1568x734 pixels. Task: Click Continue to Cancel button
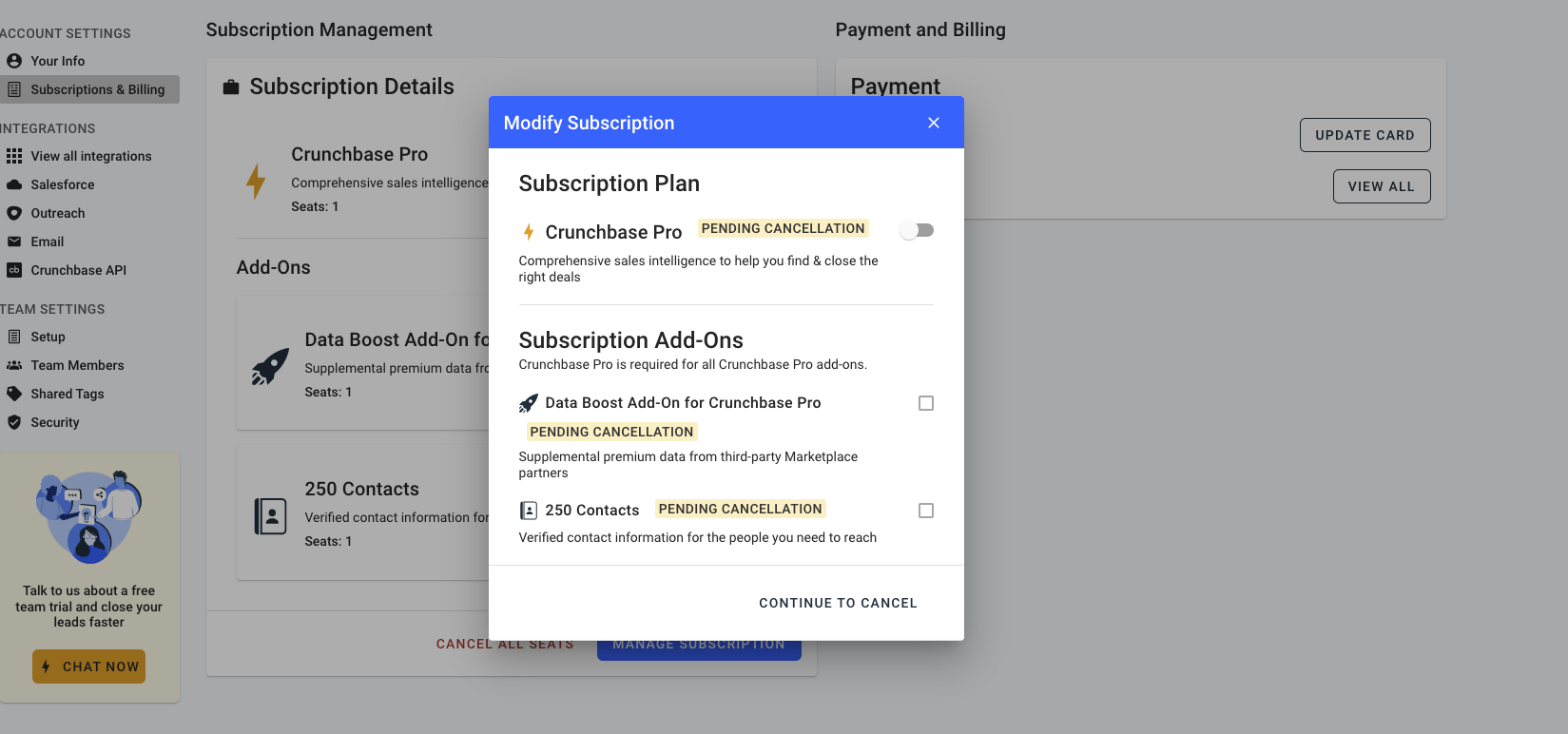coord(838,603)
